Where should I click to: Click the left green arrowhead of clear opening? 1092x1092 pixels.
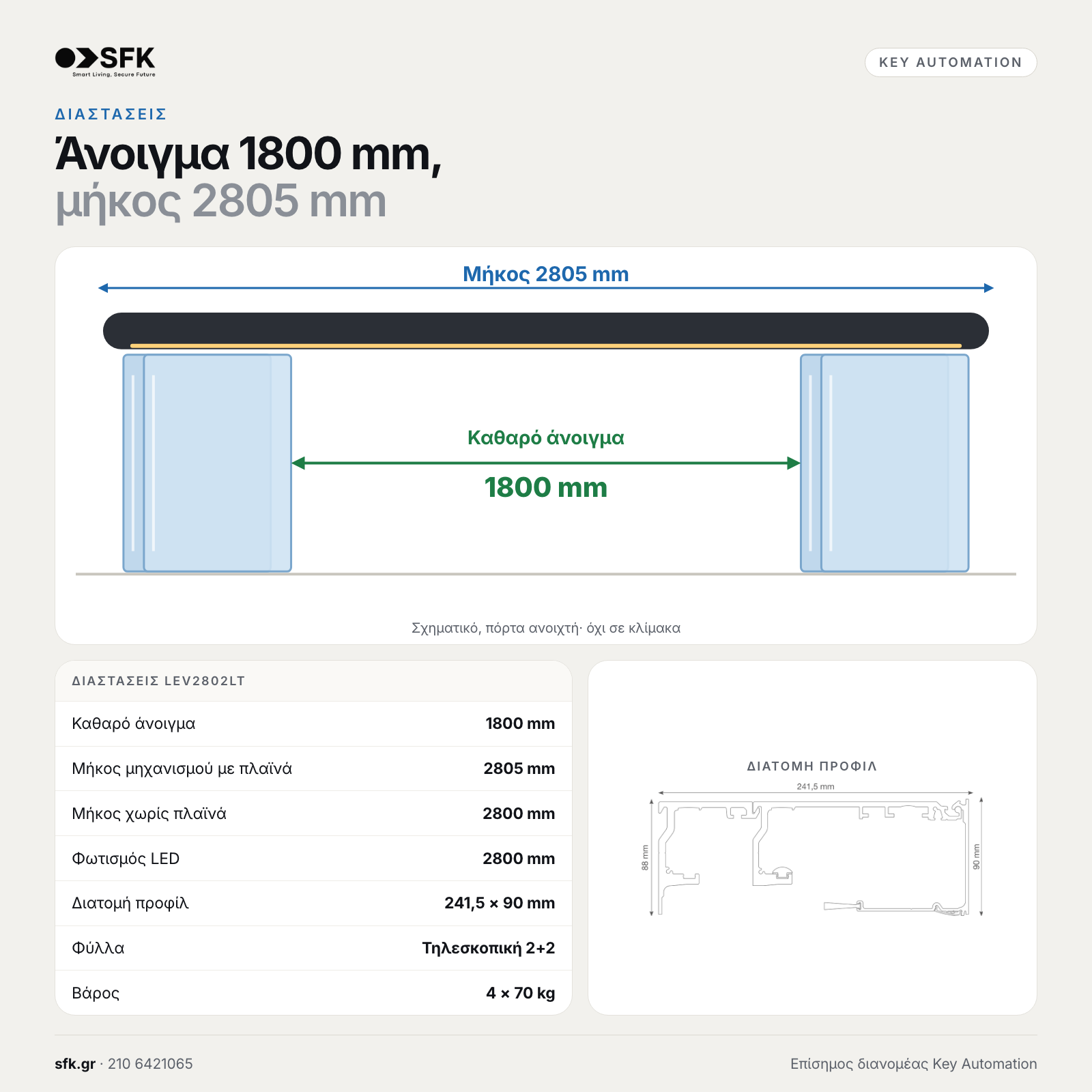point(298,463)
